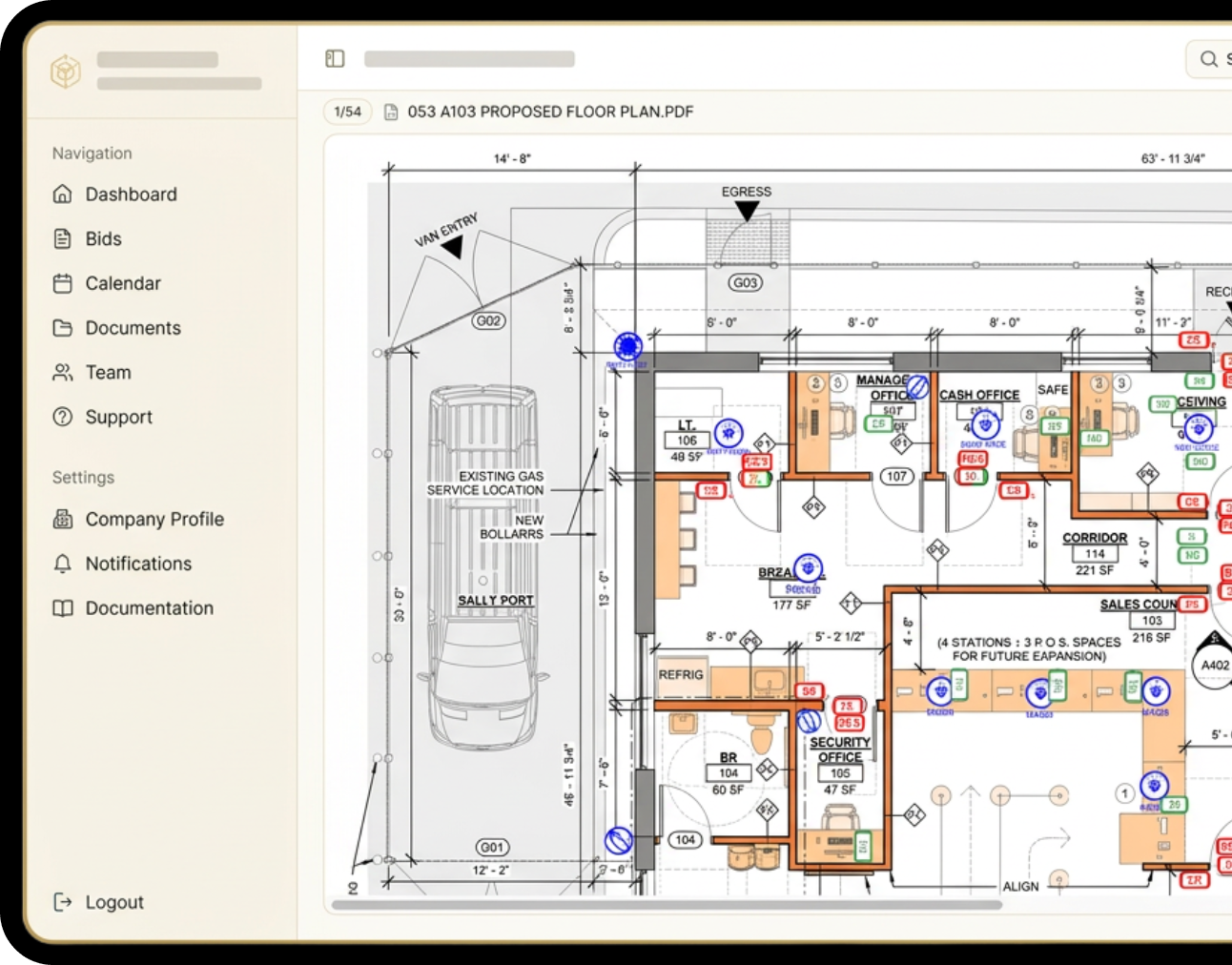Click the Navigation section heading
Image resolution: width=1232 pixels, height=965 pixels.
92,154
